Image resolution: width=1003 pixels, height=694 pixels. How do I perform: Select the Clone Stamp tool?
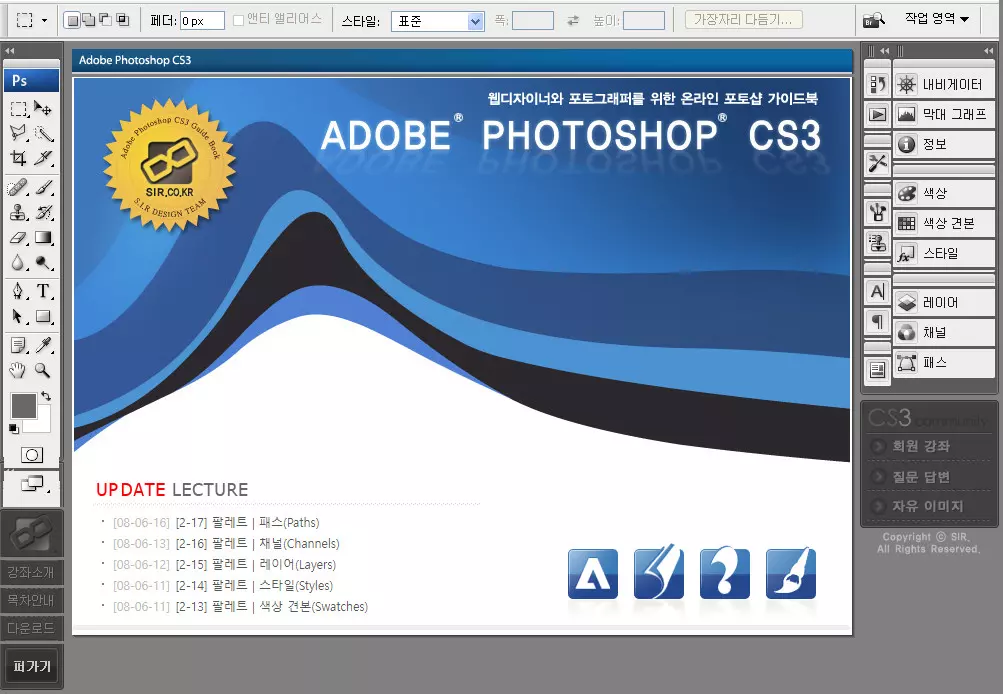tap(19, 212)
